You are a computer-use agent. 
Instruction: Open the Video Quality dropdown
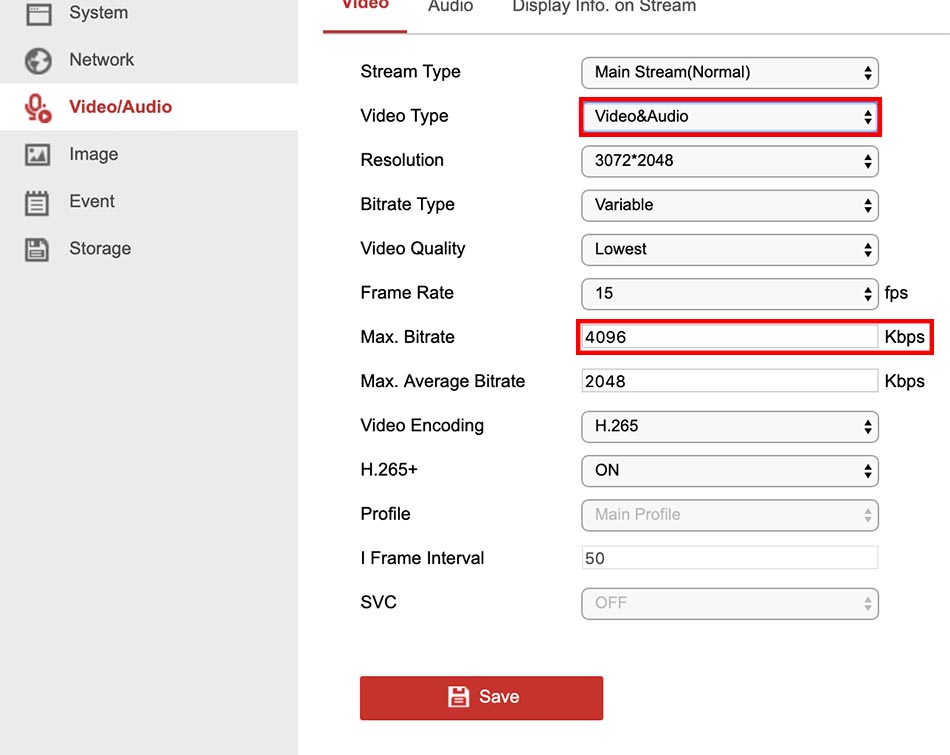point(729,250)
